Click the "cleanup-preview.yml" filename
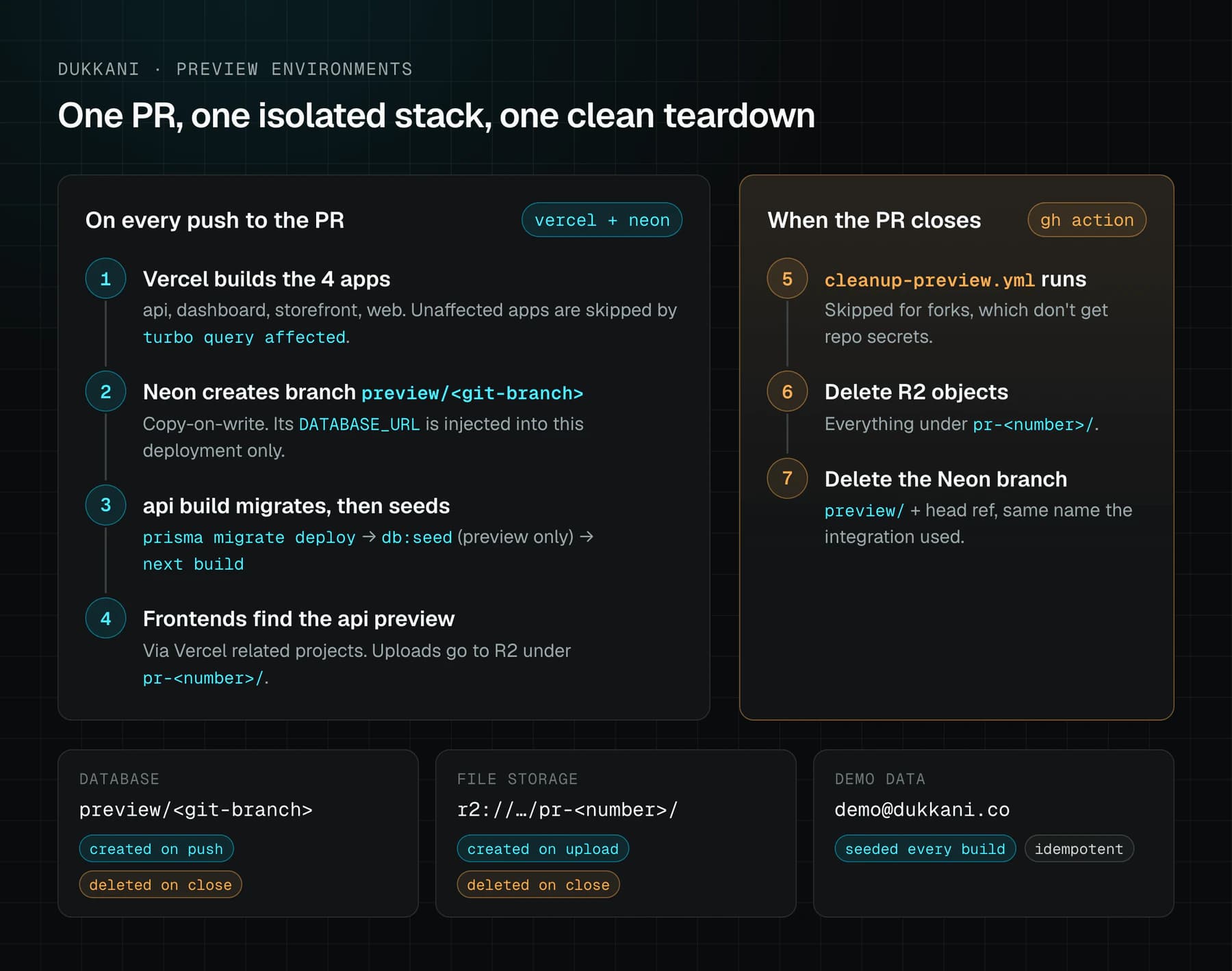This screenshot has height=971, width=1232. click(x=929, y=281)
